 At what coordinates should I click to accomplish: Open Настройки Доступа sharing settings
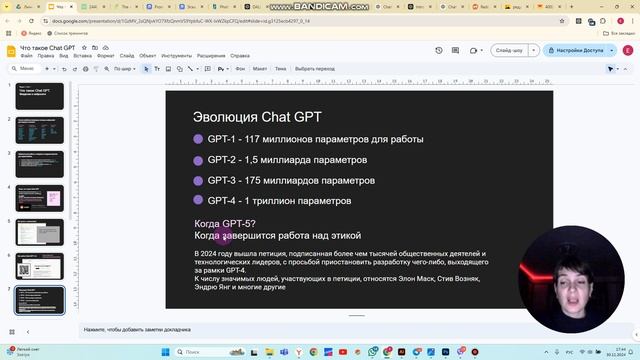pyautogui.click(x=575, y=50)
